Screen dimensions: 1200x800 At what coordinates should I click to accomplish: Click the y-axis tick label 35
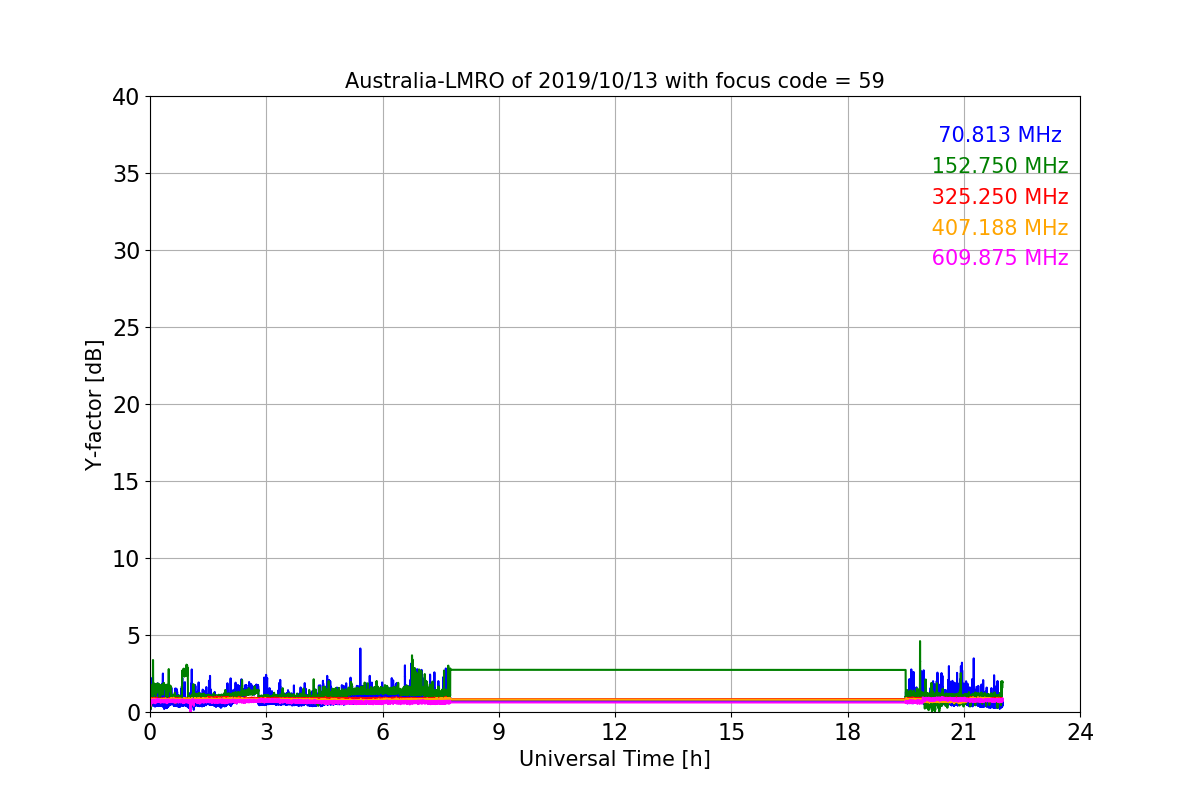pos(125,174)
